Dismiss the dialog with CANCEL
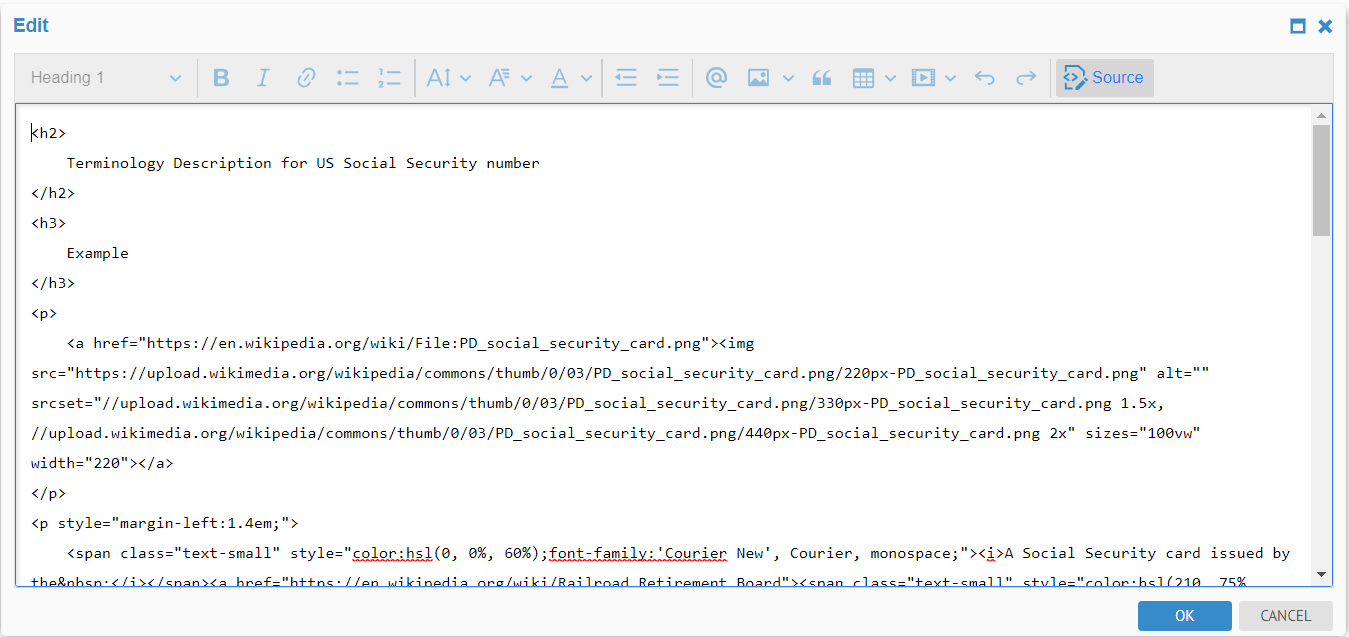The height and width of the screenshot is (637, 1349). coord(1285,615)
